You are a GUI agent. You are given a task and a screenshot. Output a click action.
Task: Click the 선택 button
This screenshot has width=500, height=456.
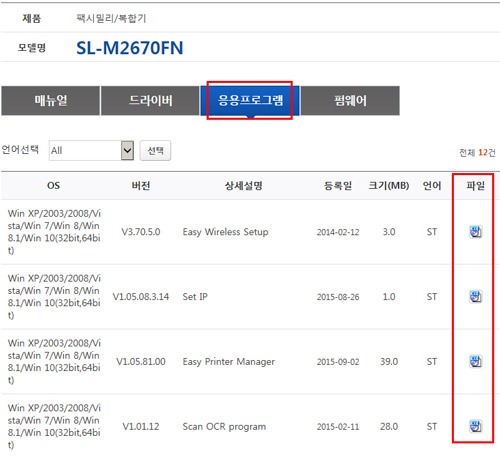click(x=155, y=151)
